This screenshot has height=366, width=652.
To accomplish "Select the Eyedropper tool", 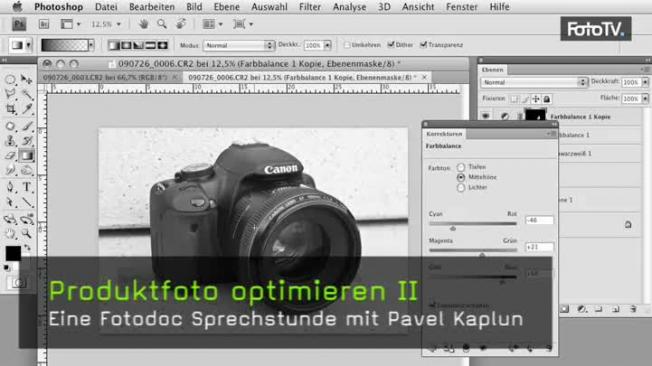I will (x=27, y=109).
